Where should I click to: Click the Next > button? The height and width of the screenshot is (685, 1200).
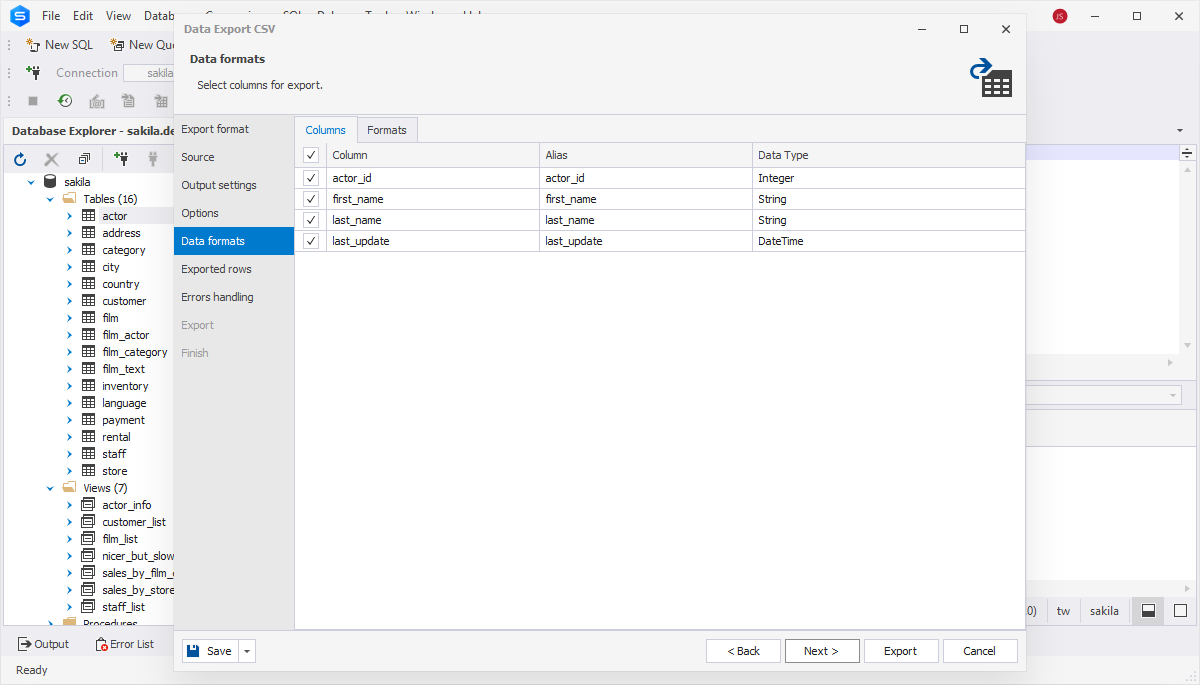821,651
